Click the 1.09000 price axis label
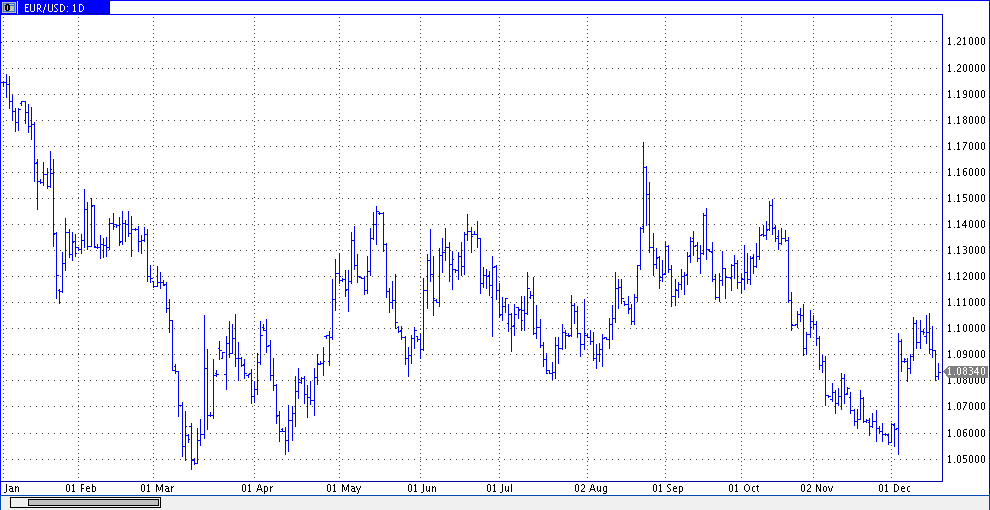The image size is (990, 510). pyautogui.click(x=967, y=355)
